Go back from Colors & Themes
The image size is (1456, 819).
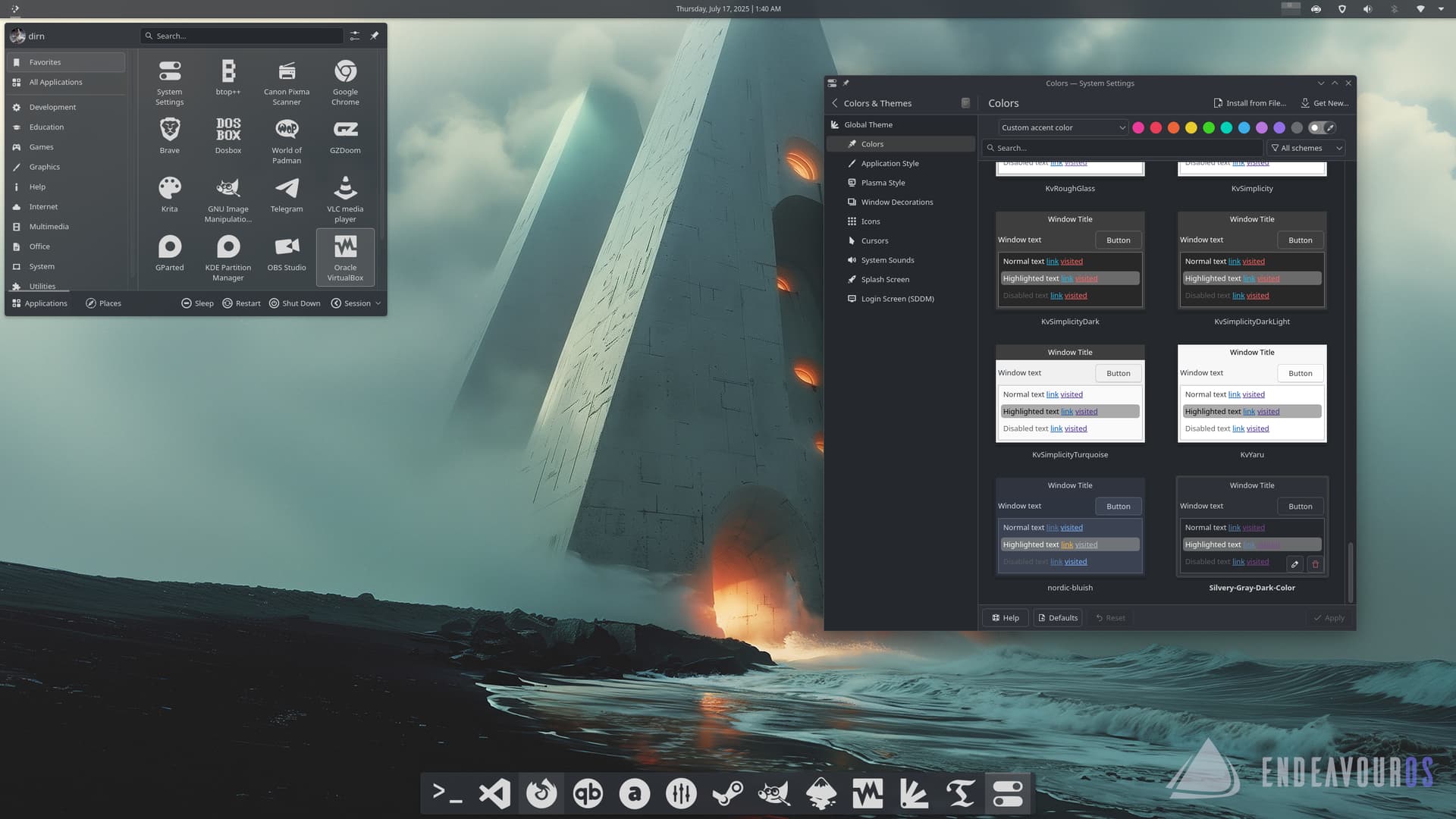tap(835, 103)
